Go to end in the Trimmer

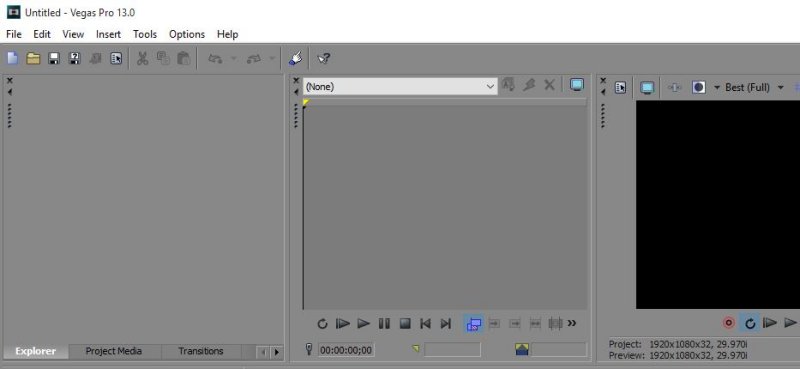coord(446,324)
